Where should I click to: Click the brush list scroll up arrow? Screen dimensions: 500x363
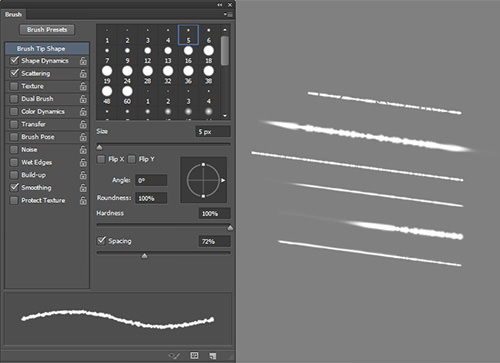[225, 29]
